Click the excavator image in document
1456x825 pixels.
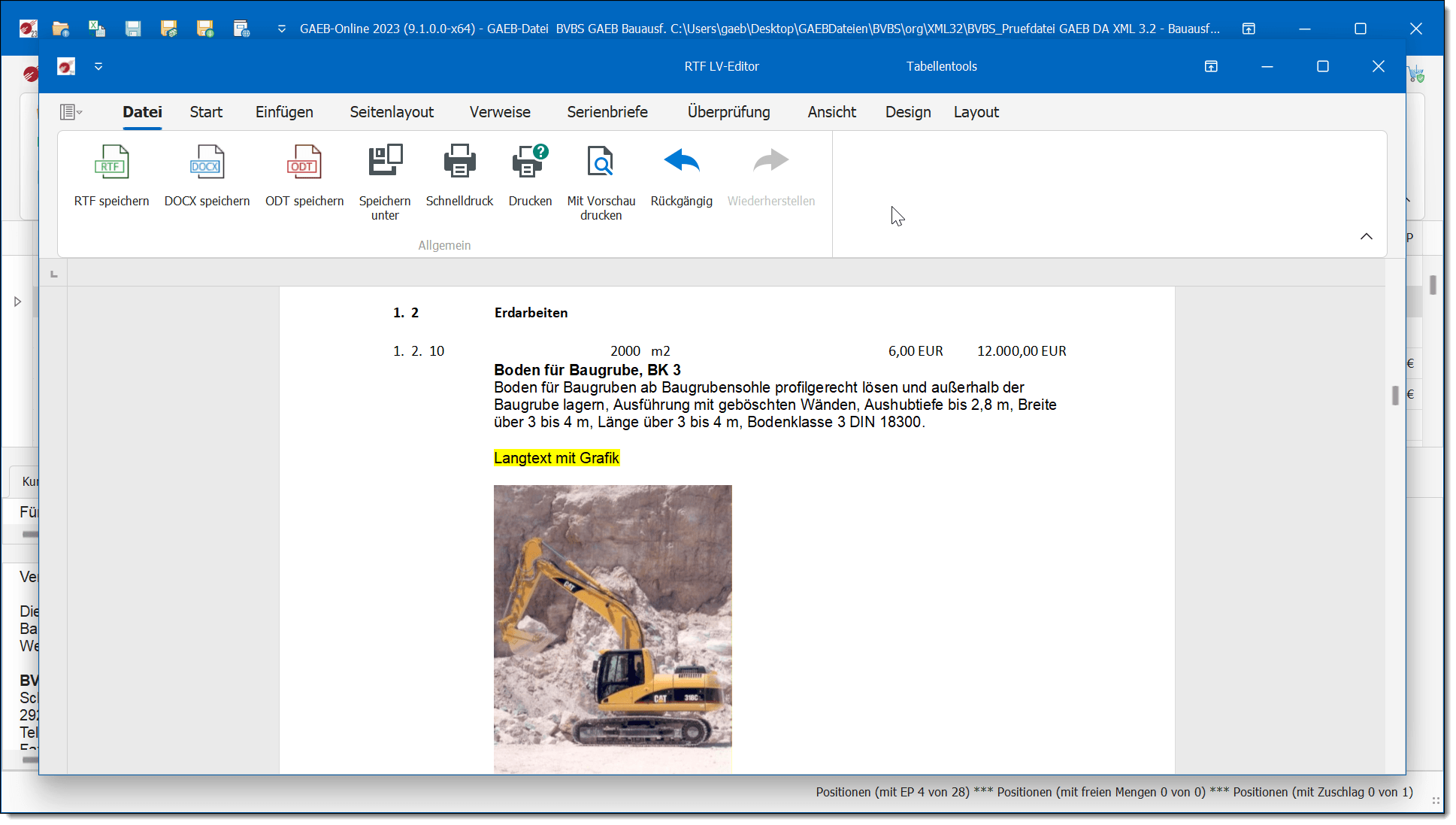[613, 628]
